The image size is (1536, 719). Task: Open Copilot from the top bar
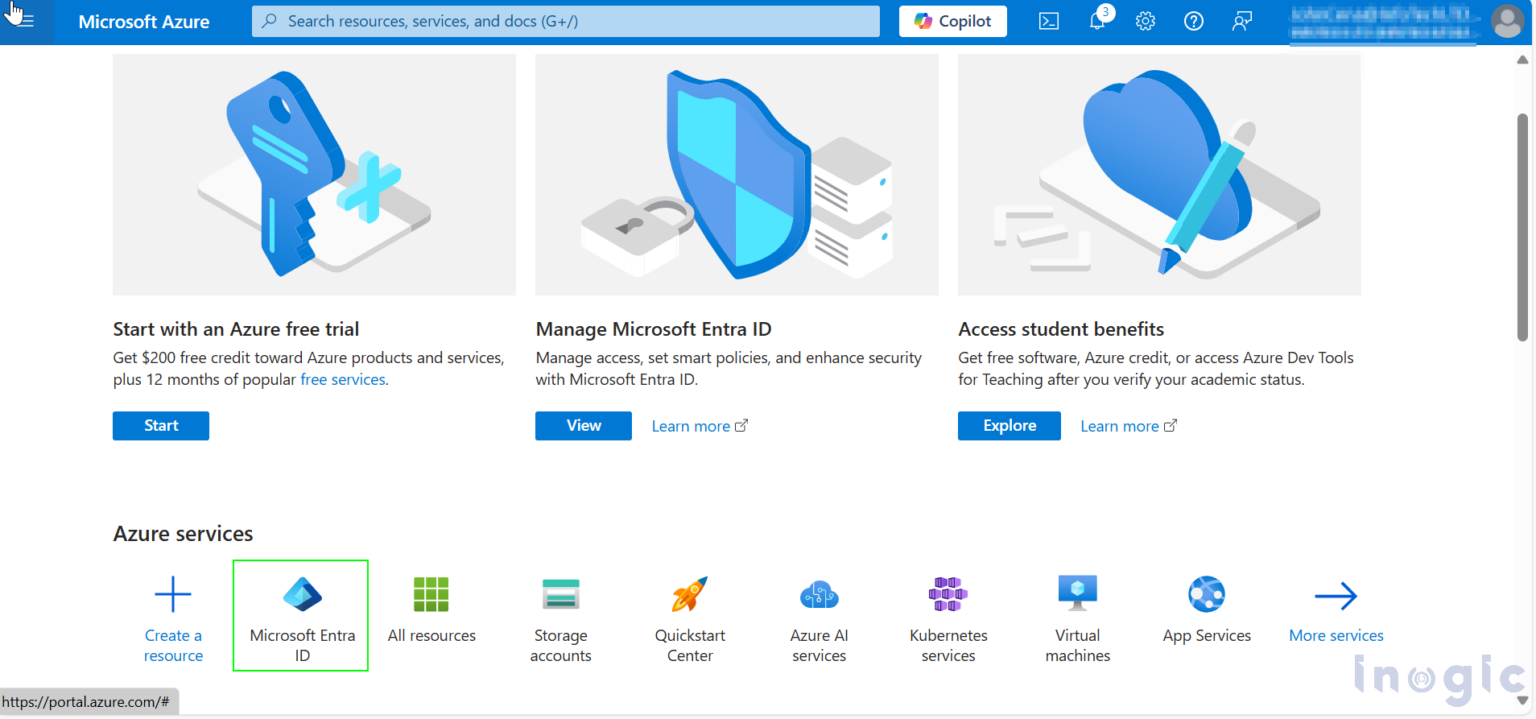tap(952, 21)
